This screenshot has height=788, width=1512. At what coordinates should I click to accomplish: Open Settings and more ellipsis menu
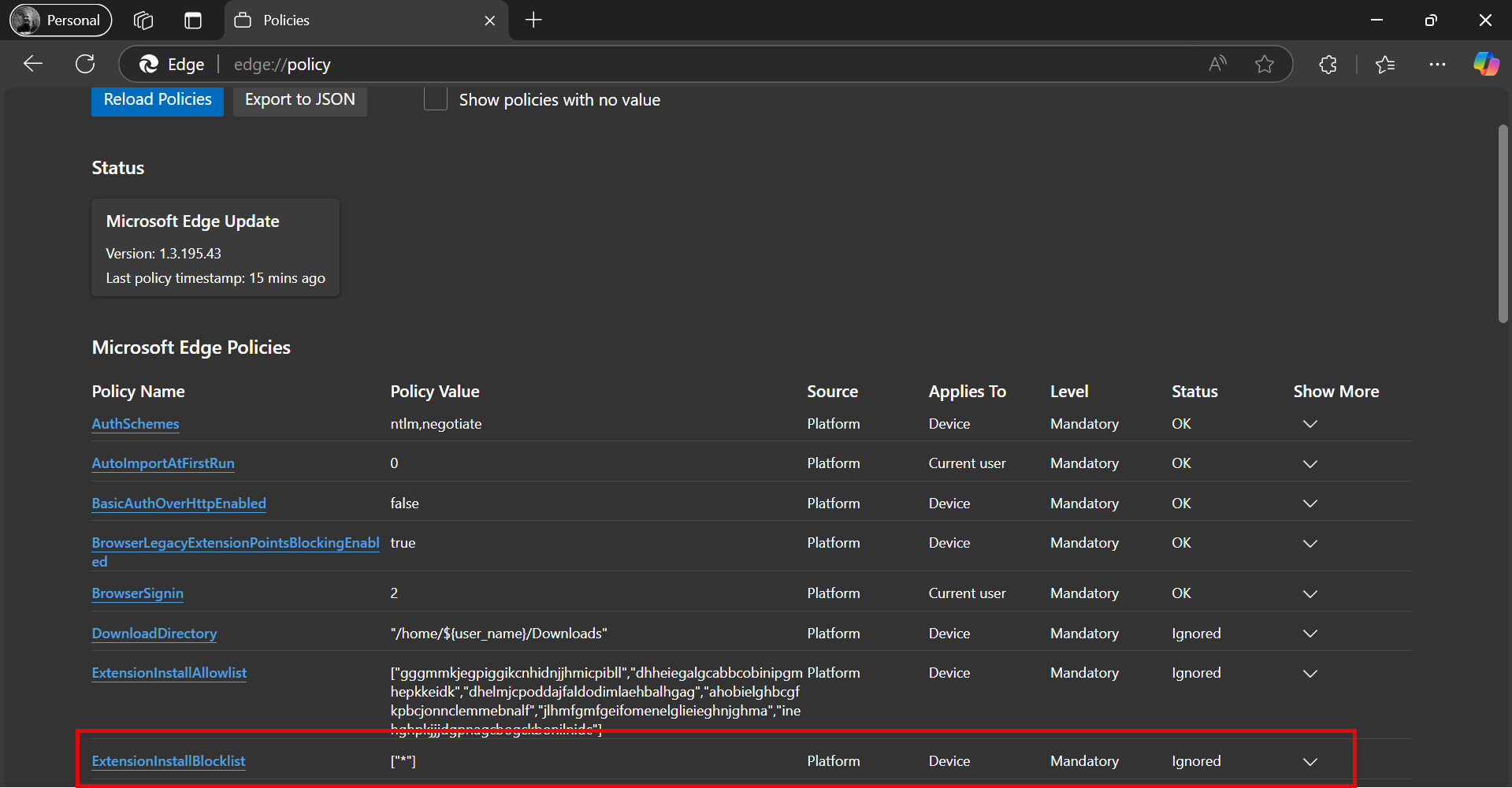click(x=1437, y=65)
